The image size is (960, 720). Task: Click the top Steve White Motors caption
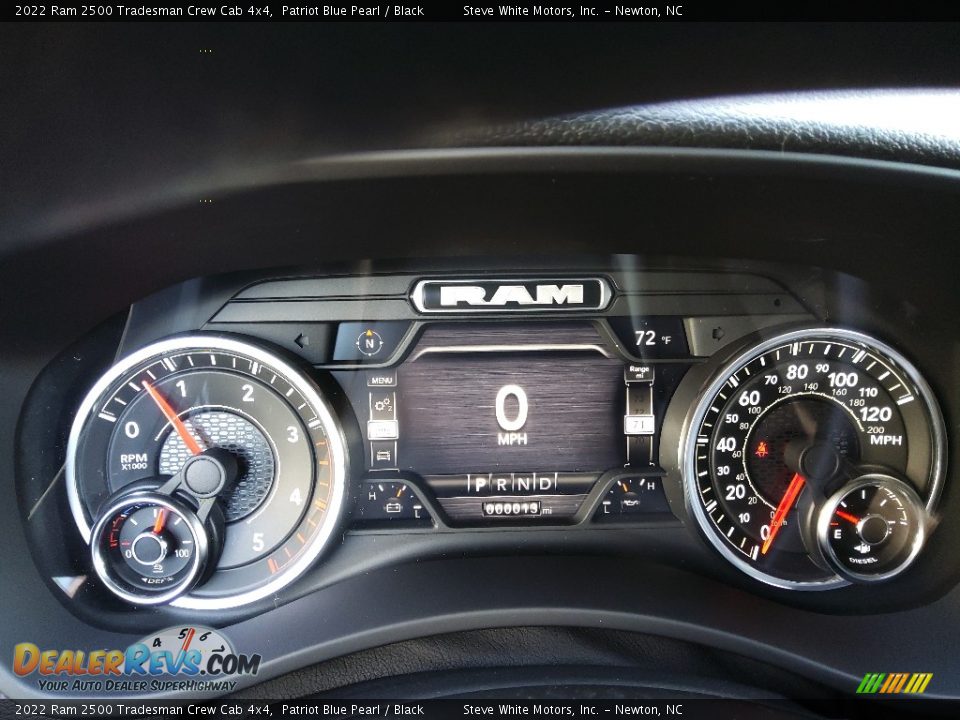572,10
